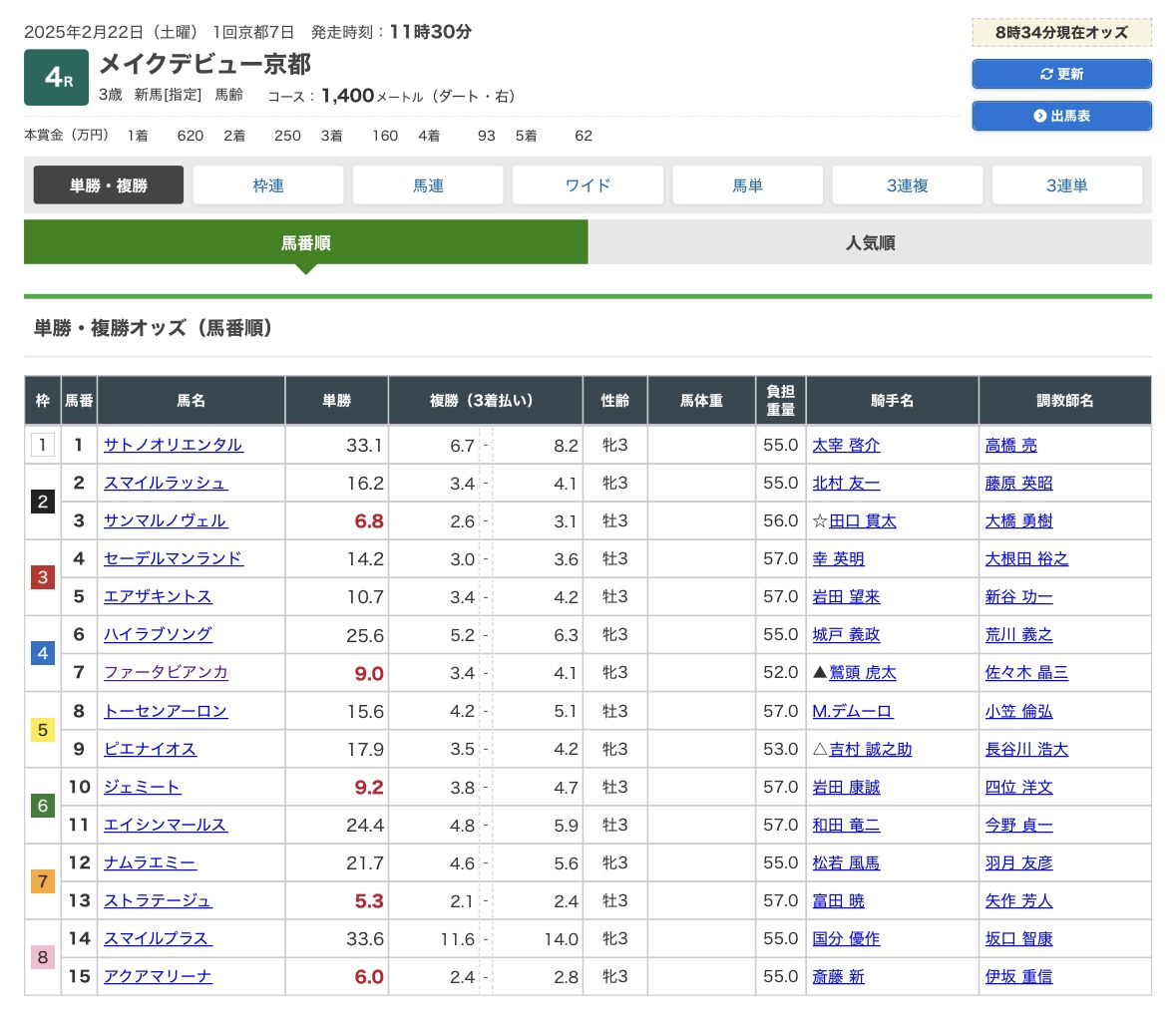Image resolution: width=1176 pixels, height=1026 pixels.
Task: Select the 人気順 sort tab
Action: click(x=870, y=242)
